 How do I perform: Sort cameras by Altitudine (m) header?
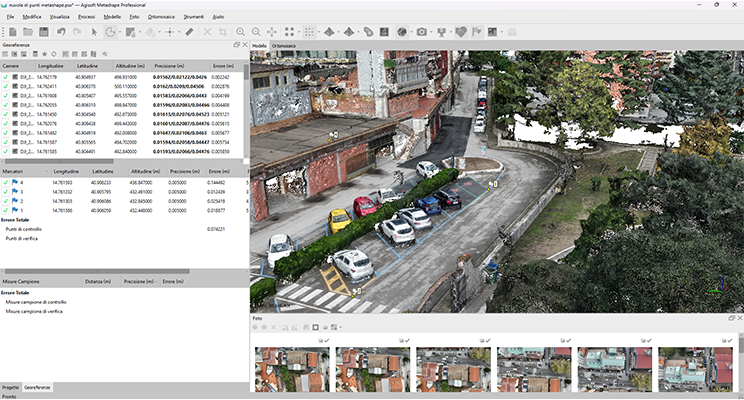[x=130, y=65]
